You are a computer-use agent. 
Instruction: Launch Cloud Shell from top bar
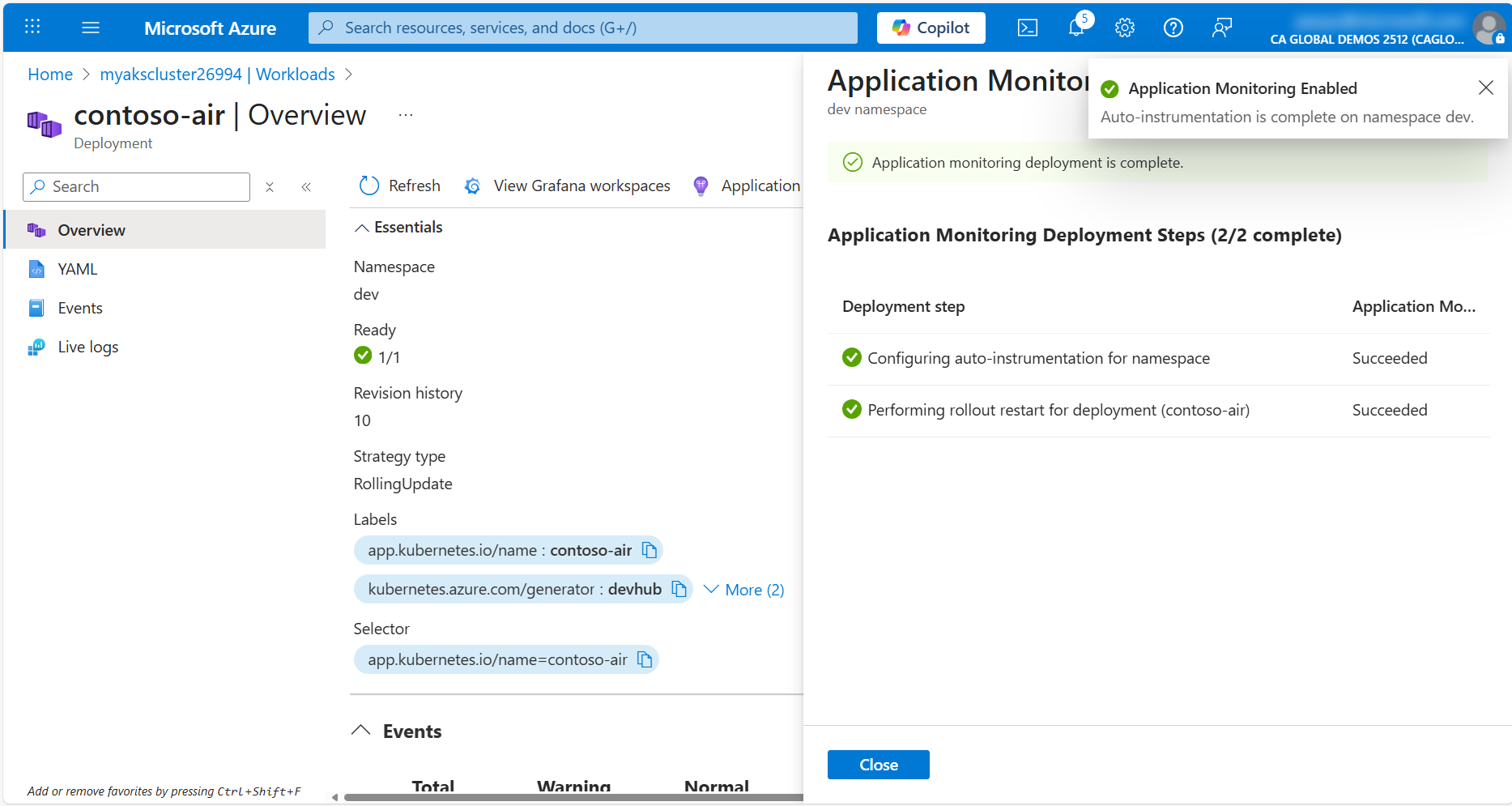[x=1027, y=28]
